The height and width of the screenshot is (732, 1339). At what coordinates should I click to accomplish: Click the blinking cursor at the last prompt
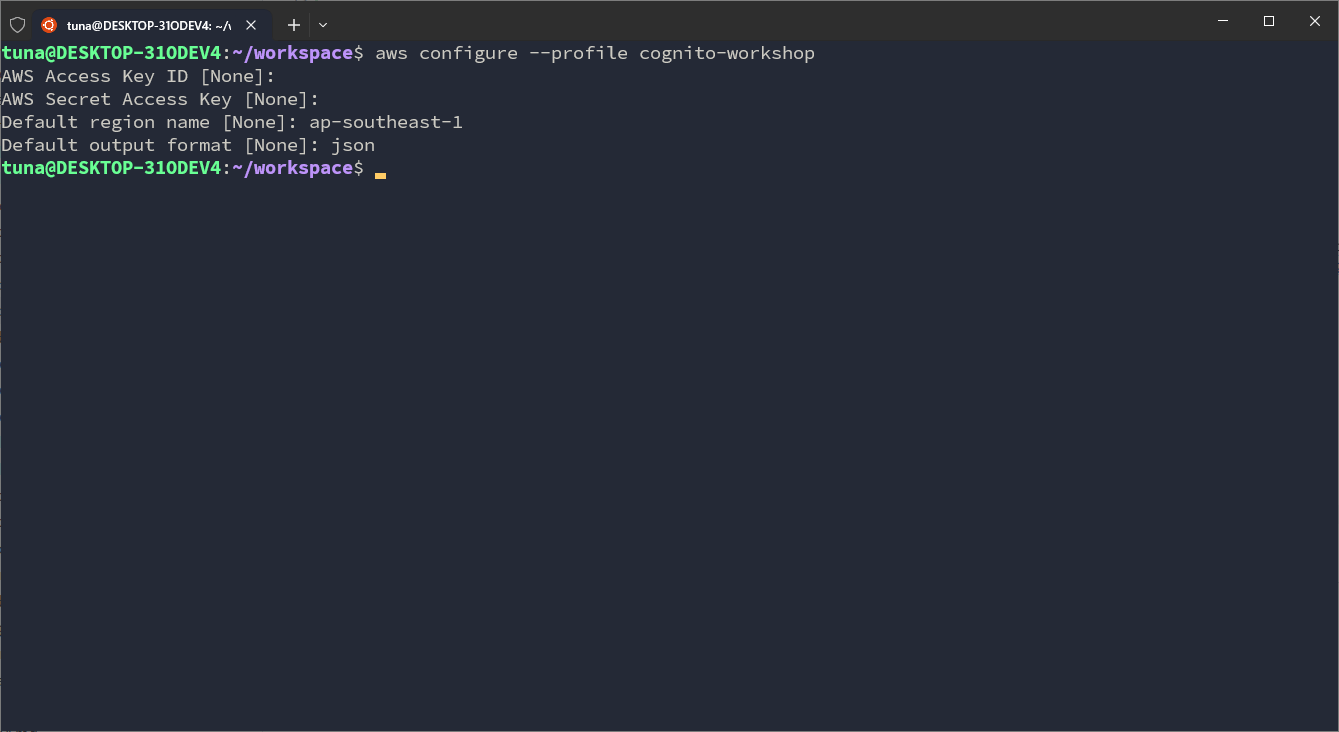[x=380, y=174]
